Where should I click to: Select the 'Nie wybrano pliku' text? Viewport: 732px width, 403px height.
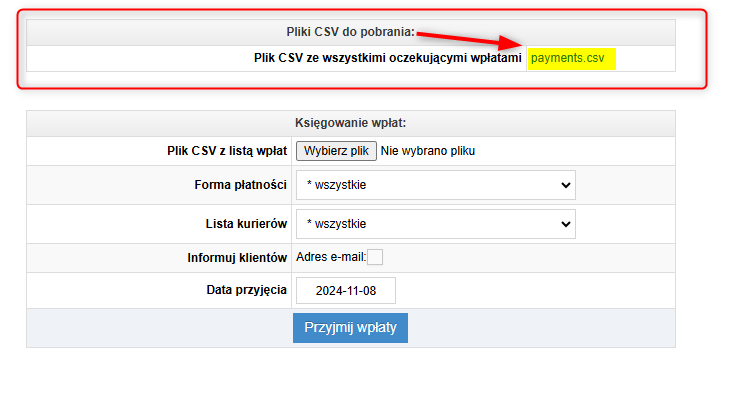[x=428, y=151]
